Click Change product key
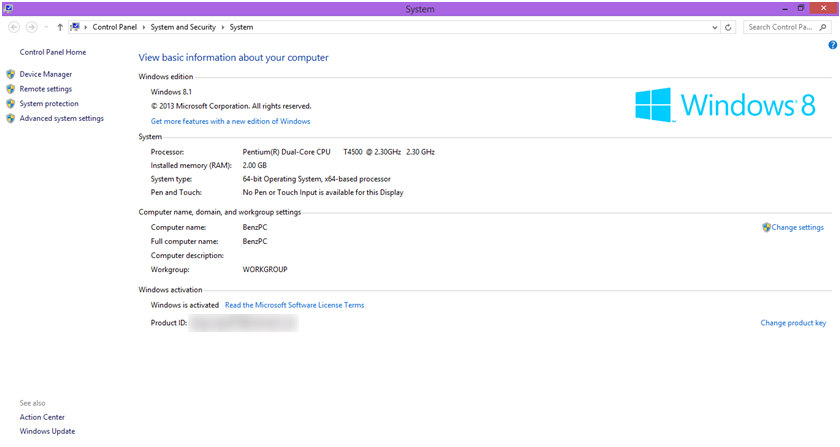This screenshot has width=840, height=447. click(793, 323)
